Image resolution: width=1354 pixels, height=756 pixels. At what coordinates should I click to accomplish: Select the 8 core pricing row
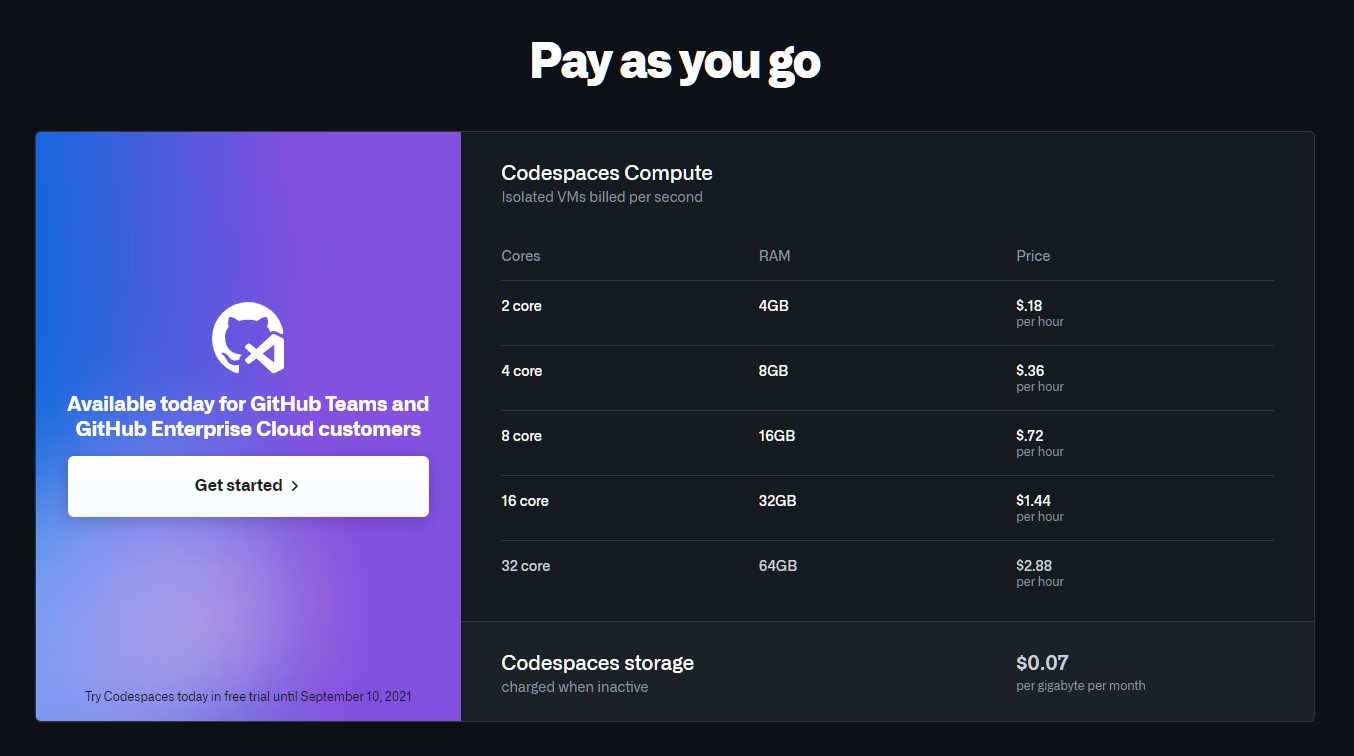(521, 436)
